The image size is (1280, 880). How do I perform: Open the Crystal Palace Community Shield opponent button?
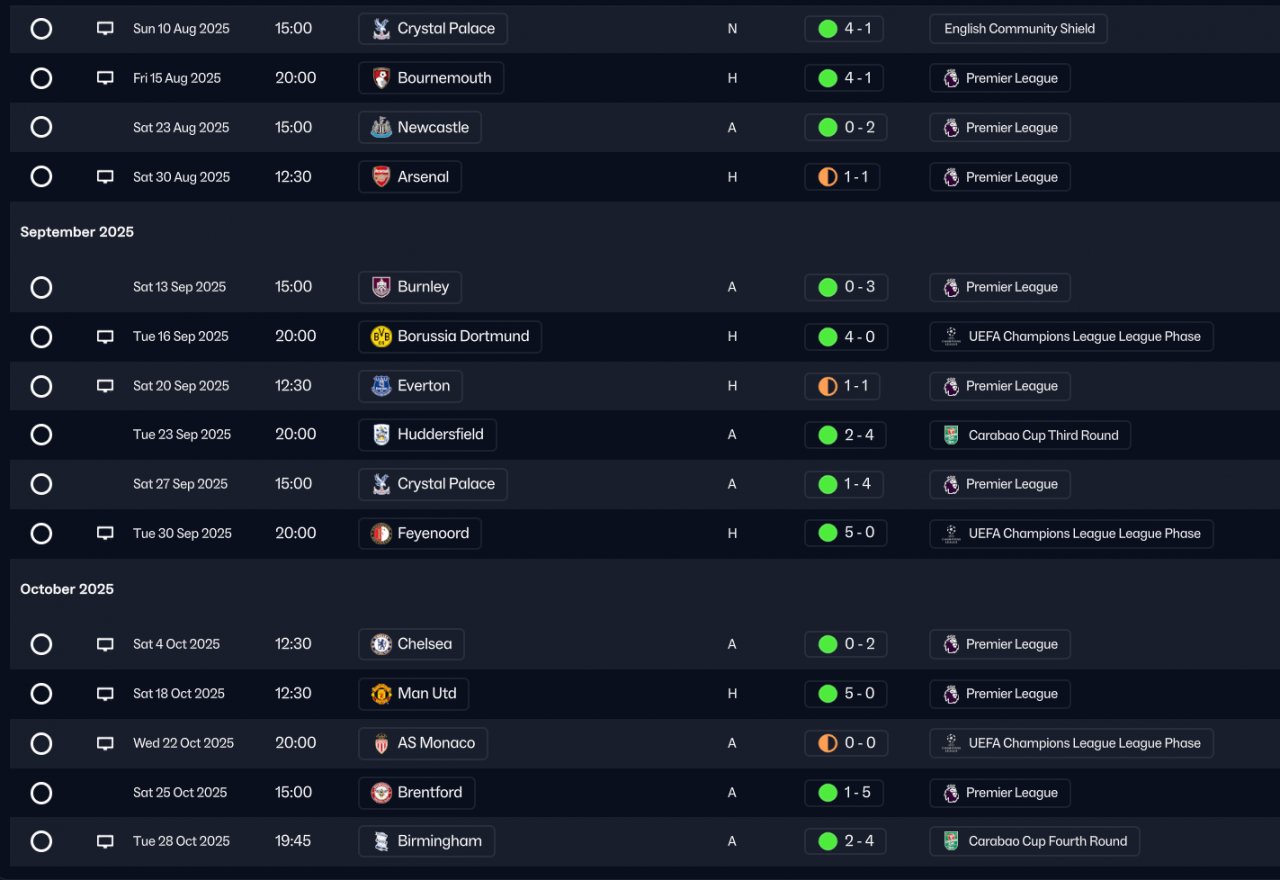point(433,29)
